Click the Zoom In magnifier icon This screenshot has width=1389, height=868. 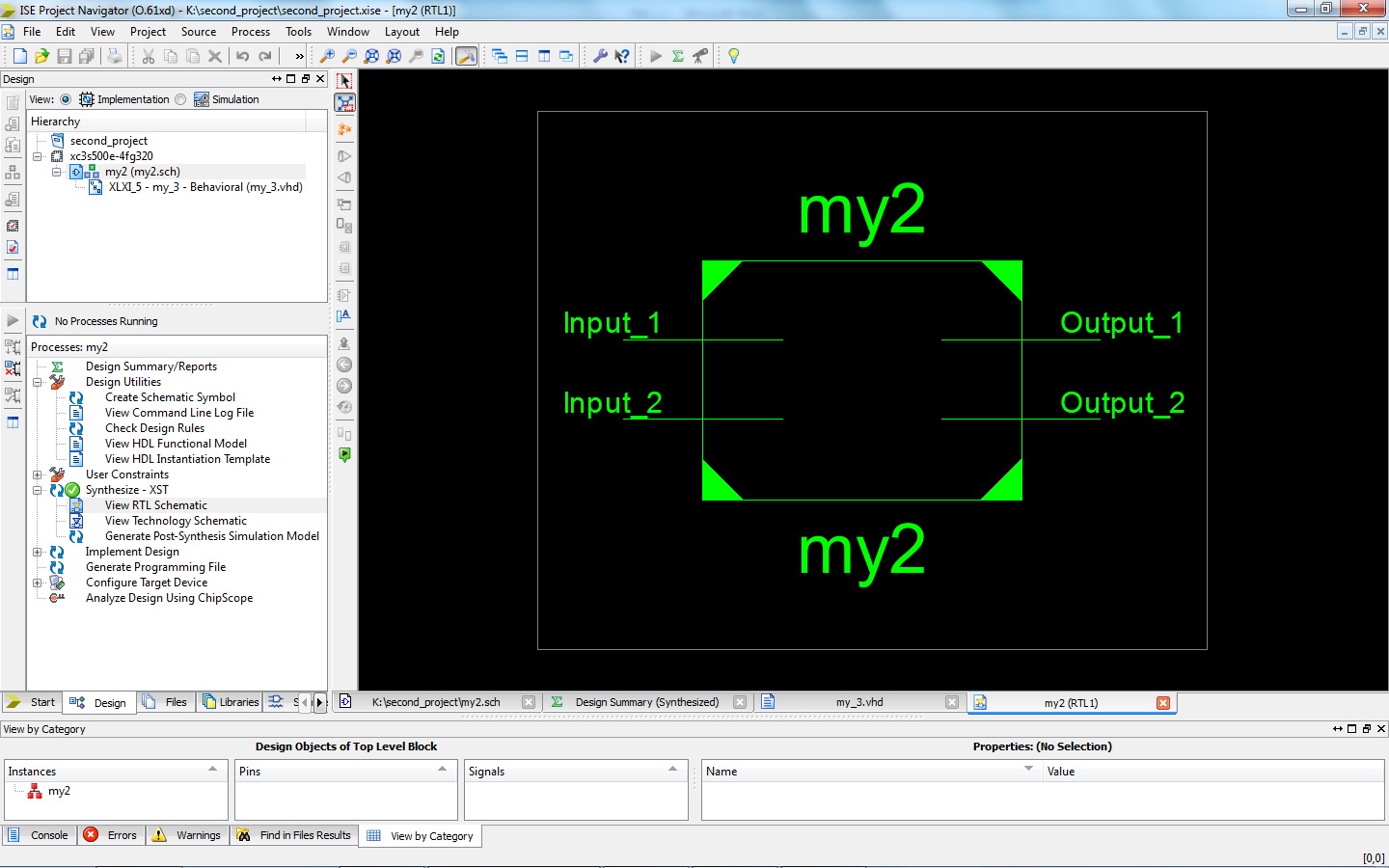(x=328, y=56)
